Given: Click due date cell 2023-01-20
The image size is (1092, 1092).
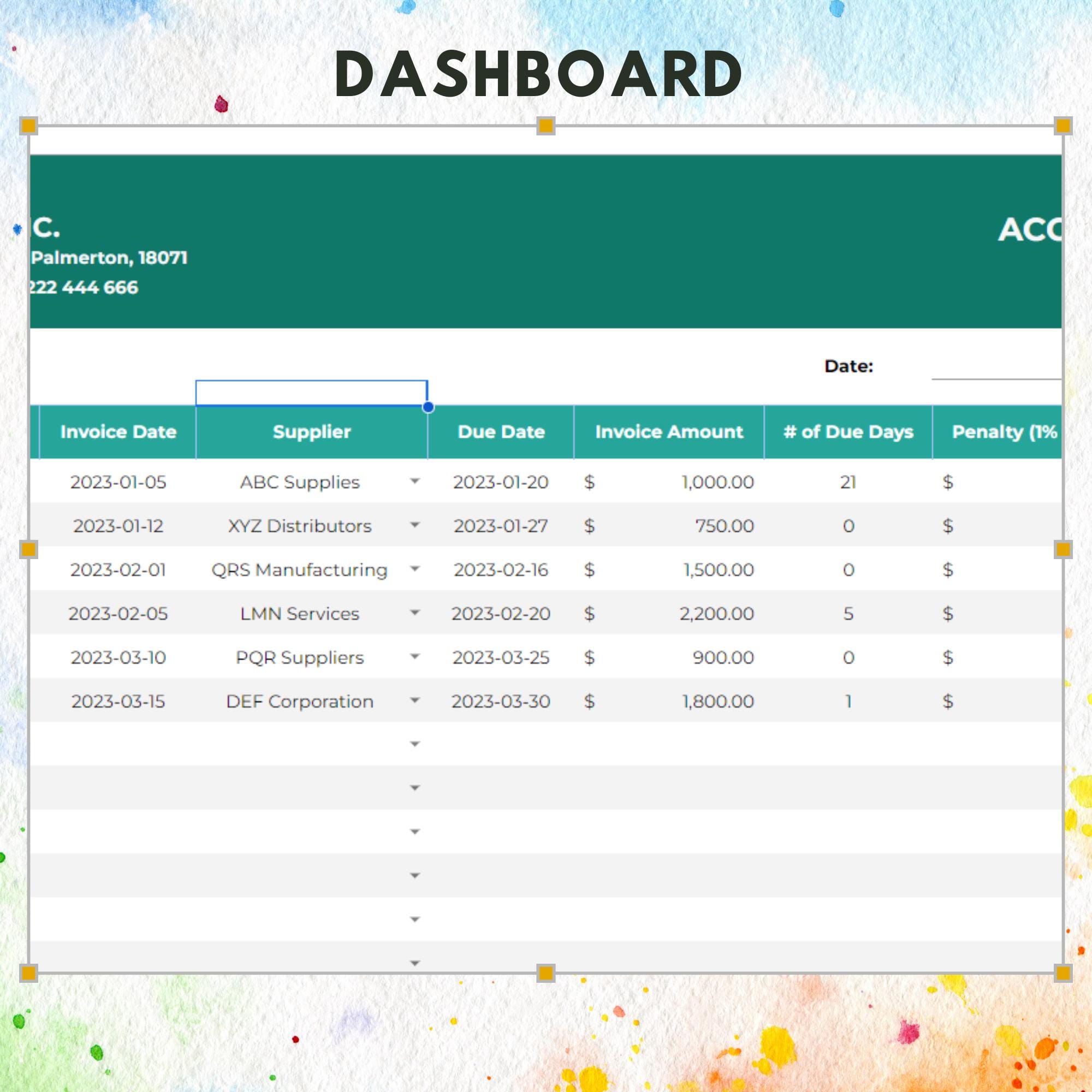Looking at the screenshot, I should [501, 482].
